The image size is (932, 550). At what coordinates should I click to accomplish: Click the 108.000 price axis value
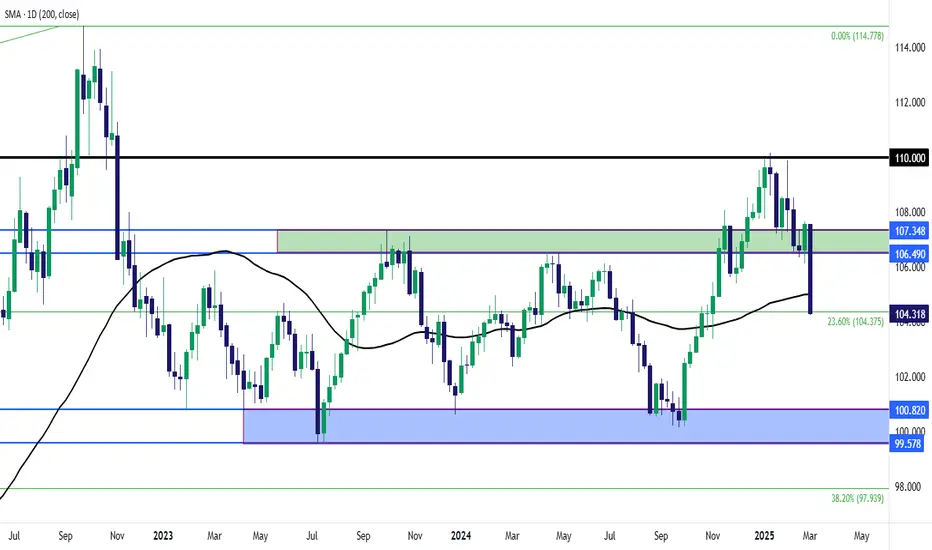pyautogui.click(x=910, y=212)
